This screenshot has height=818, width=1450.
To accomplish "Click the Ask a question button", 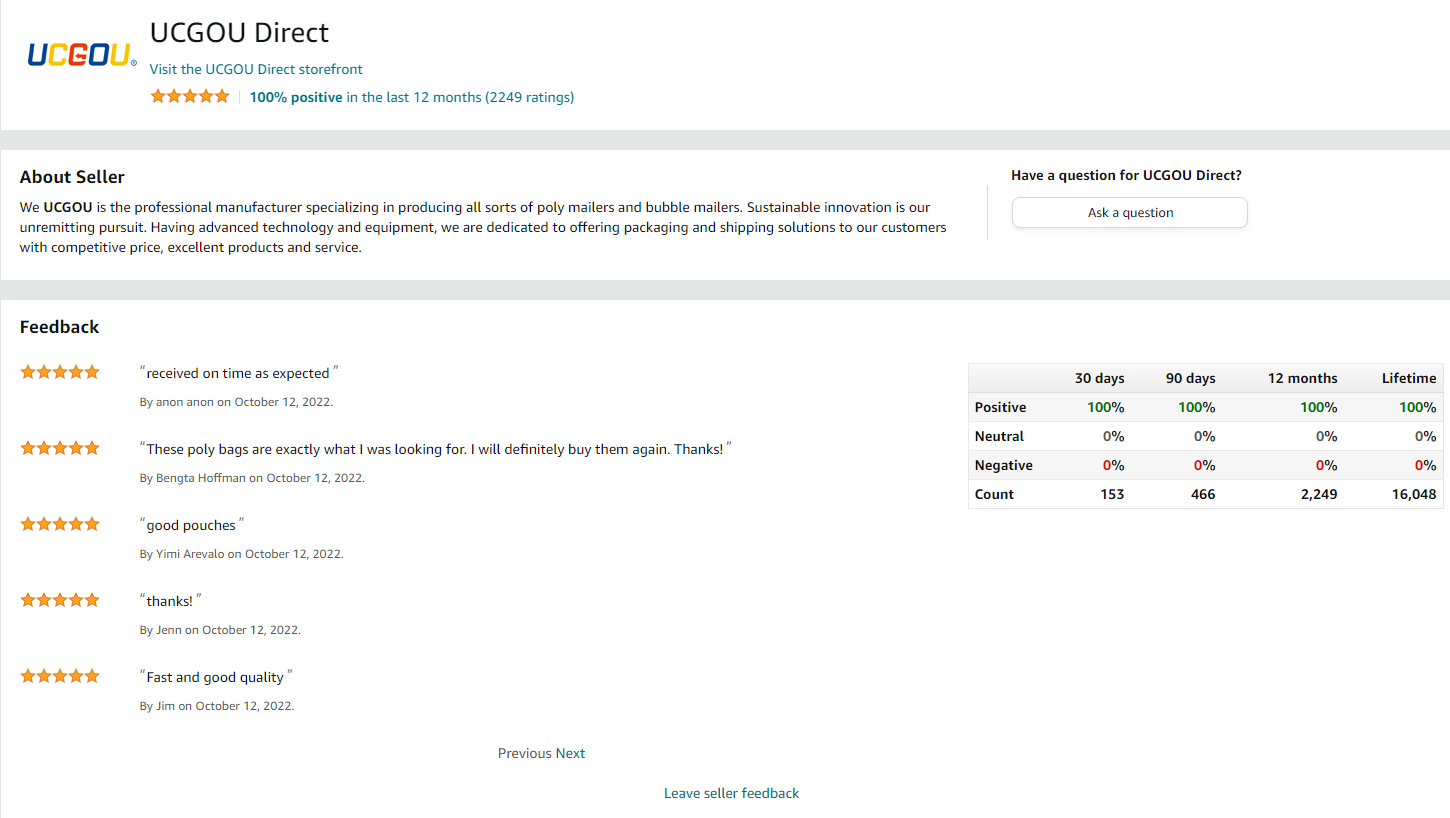I will click(1130, 212).
